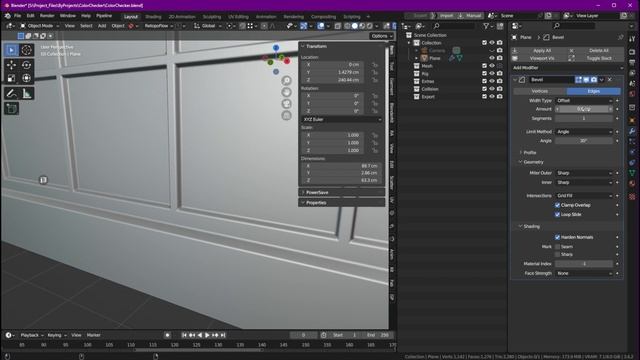Select the Edges affect mode button

pos(593,91)
